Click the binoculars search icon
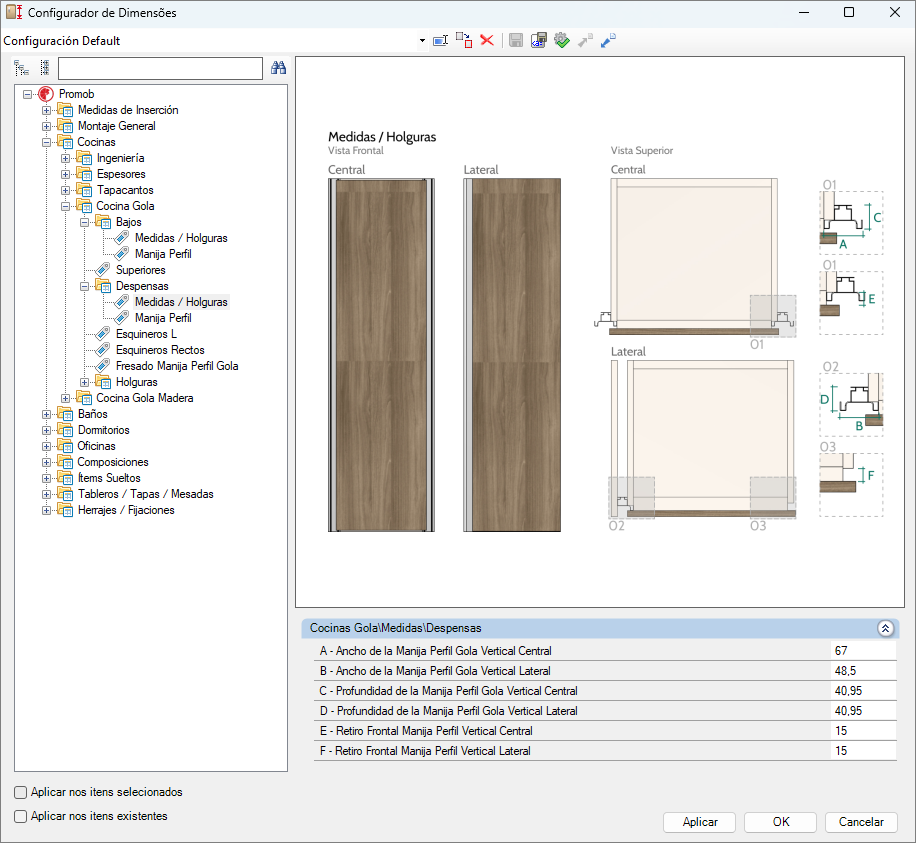The image size is (916, 843). coord(279,68)
